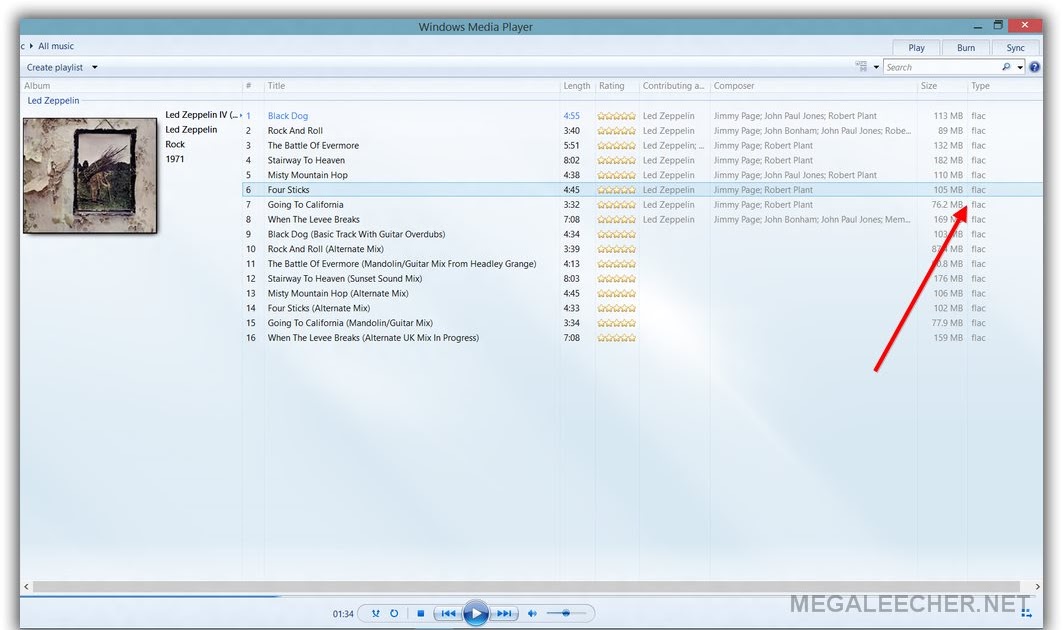
Task: Select Four Sticks (Alternate Mix) track
Action: tap(319, 309)
